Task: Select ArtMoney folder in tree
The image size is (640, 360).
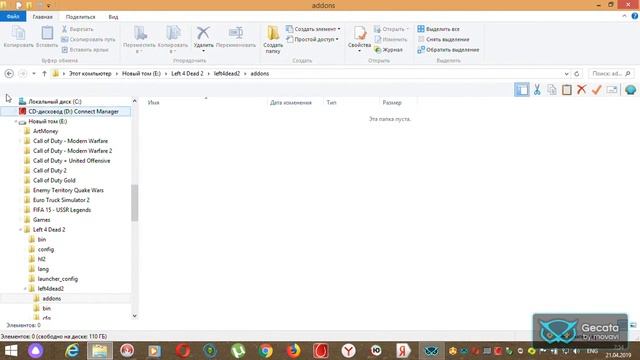Action: 45,131
